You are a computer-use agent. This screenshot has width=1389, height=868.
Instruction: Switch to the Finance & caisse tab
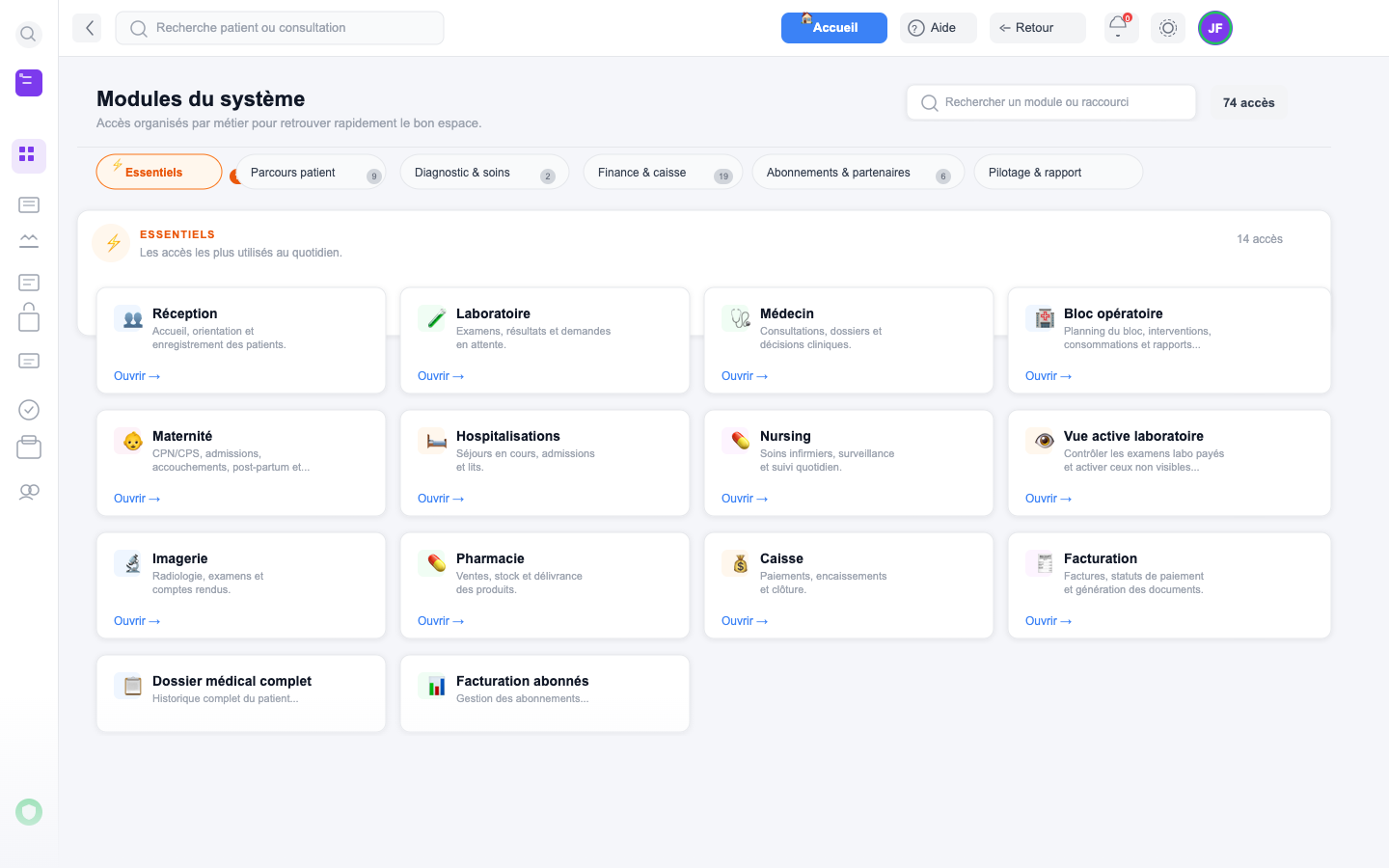click(663, 172)
